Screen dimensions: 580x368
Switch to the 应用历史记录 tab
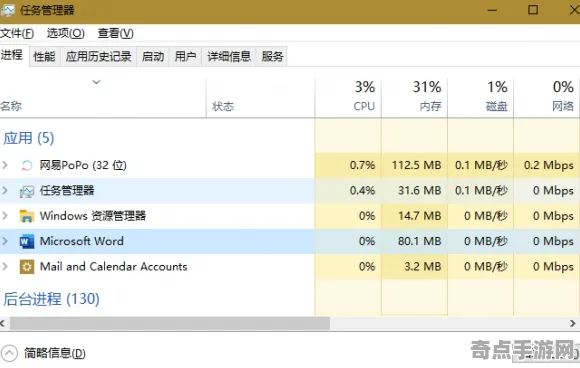pyautogui.click(x=98, y=57)
